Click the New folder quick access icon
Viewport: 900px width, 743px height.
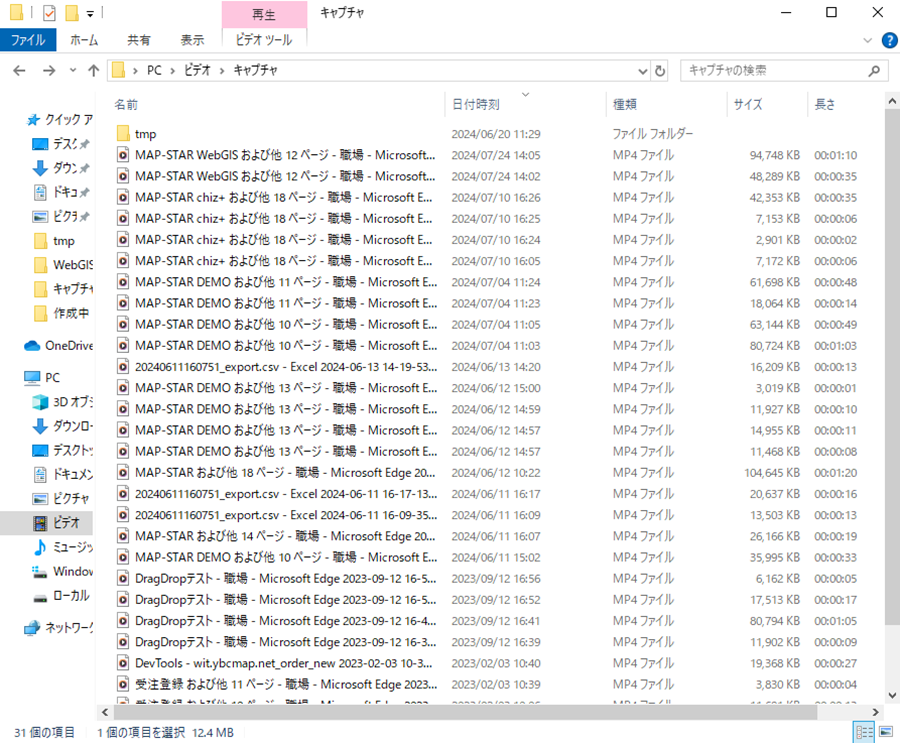(x=72, y=12)
